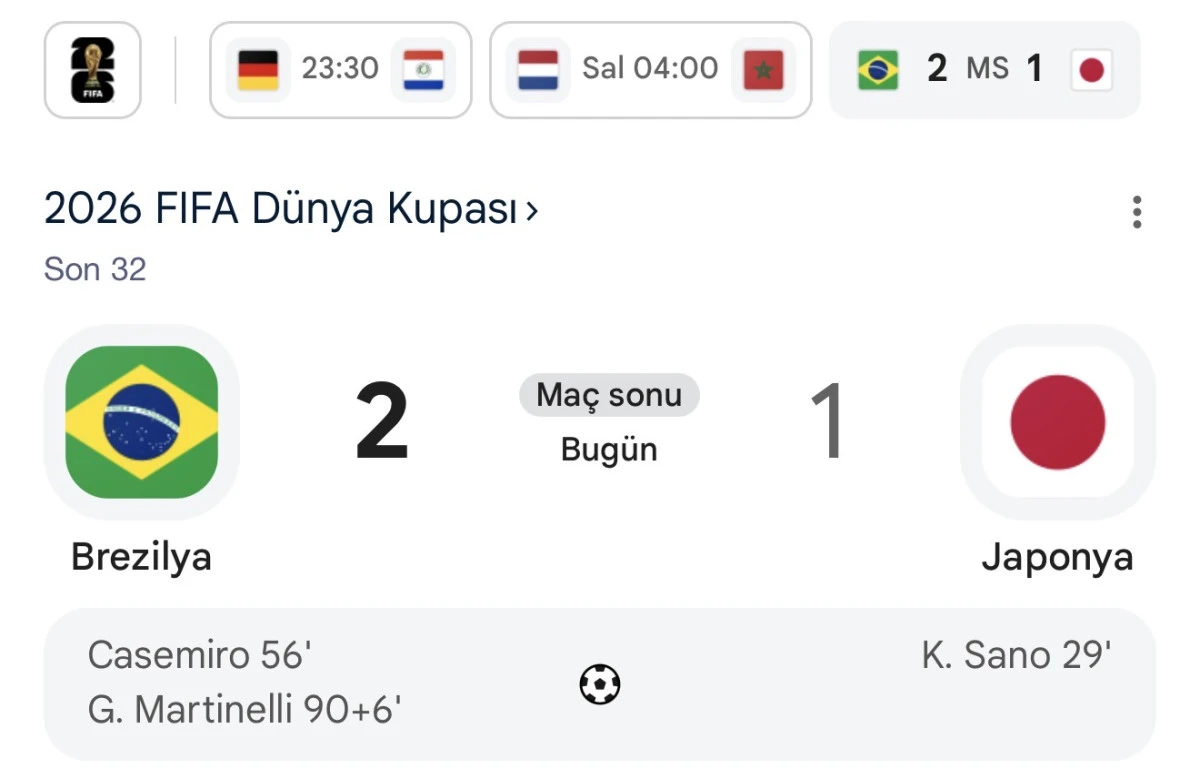Tap the Morocco flag in the Sal 04:00 match

pos(763,70)
